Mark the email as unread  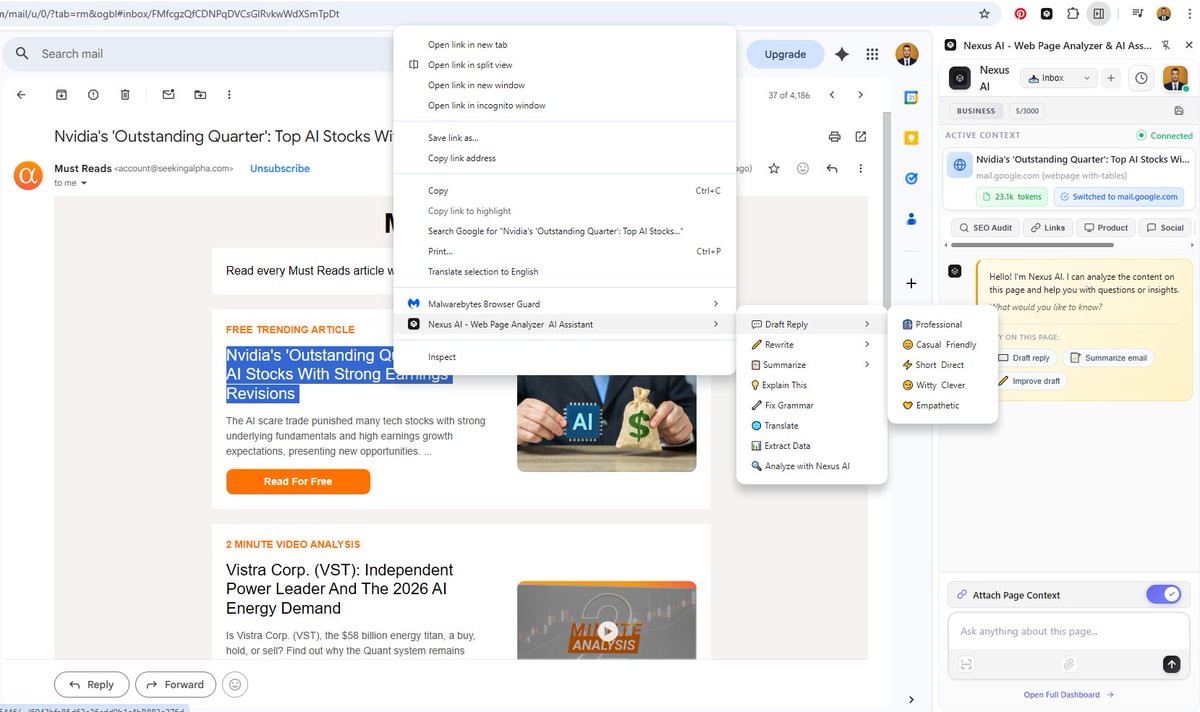click(x=168, y=95)
